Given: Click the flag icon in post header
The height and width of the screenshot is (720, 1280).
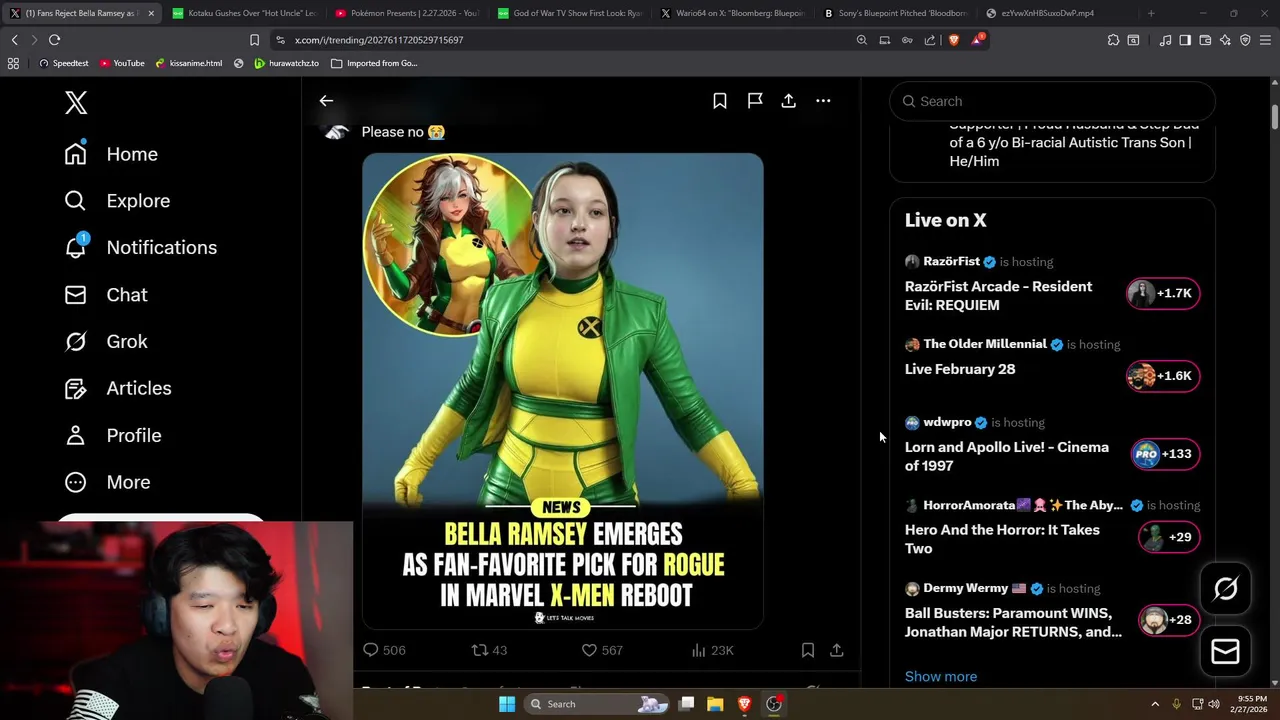Looking at the screenshot, I should coord(755,101).
